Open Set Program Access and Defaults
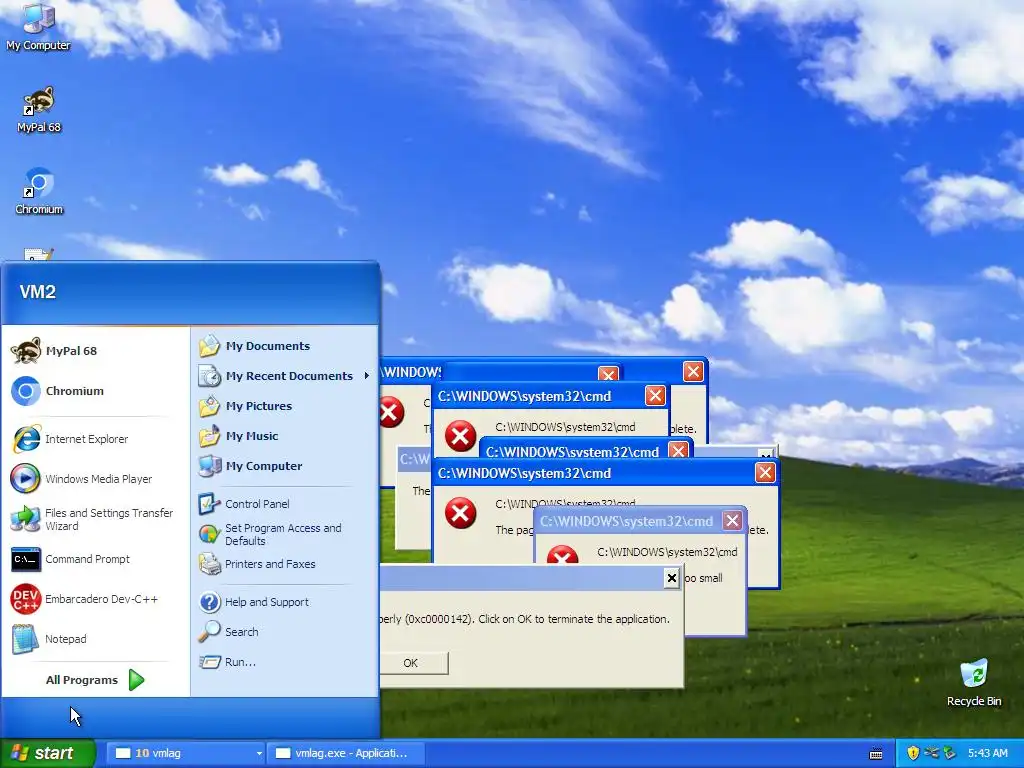The height and width of the screenshot is (768, 1024). (x=284, y=534)
